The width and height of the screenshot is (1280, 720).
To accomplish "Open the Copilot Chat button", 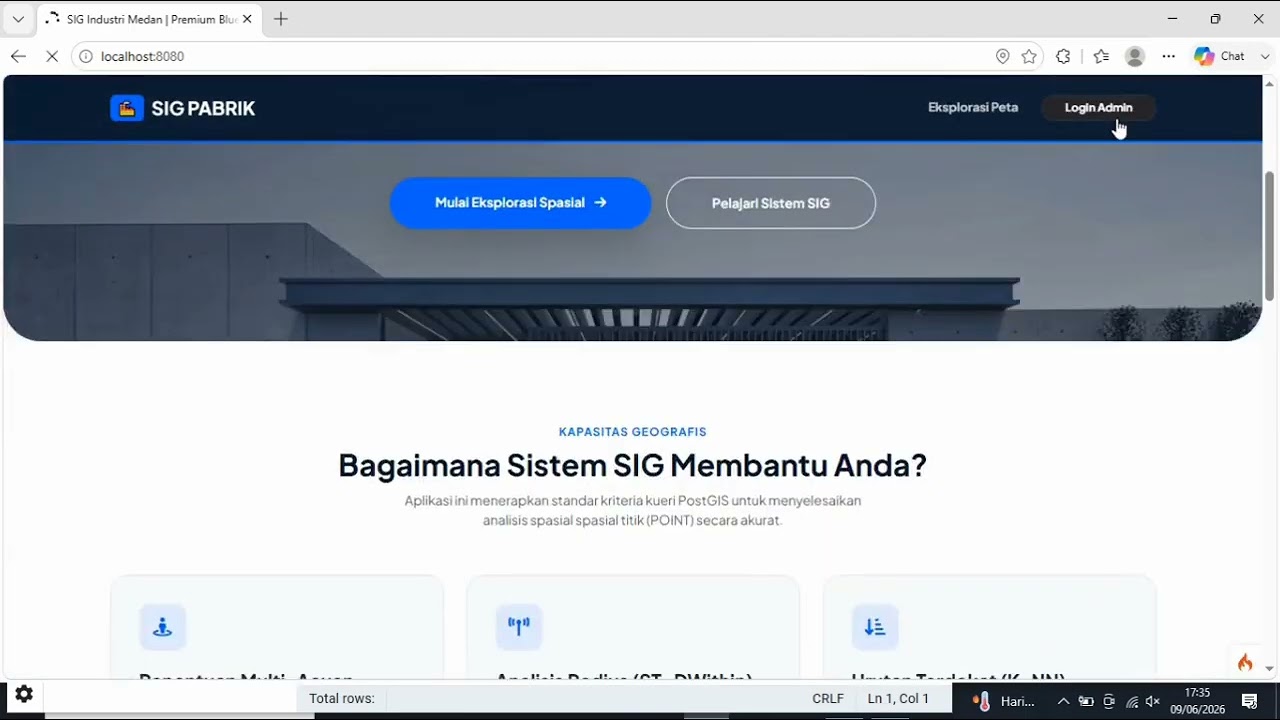I will 1220,56.
